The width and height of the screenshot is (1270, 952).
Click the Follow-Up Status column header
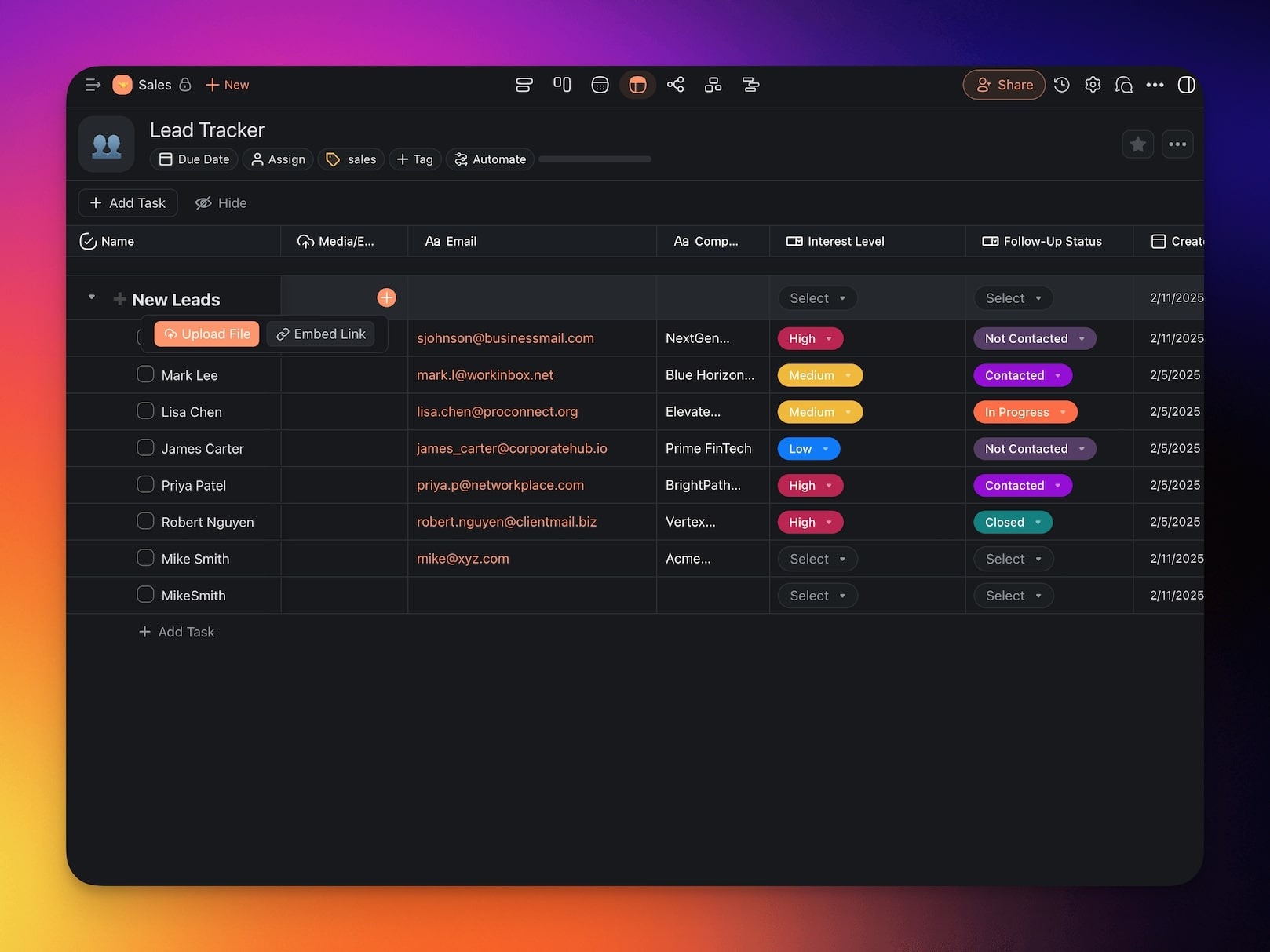click(x=1051, y=241)
